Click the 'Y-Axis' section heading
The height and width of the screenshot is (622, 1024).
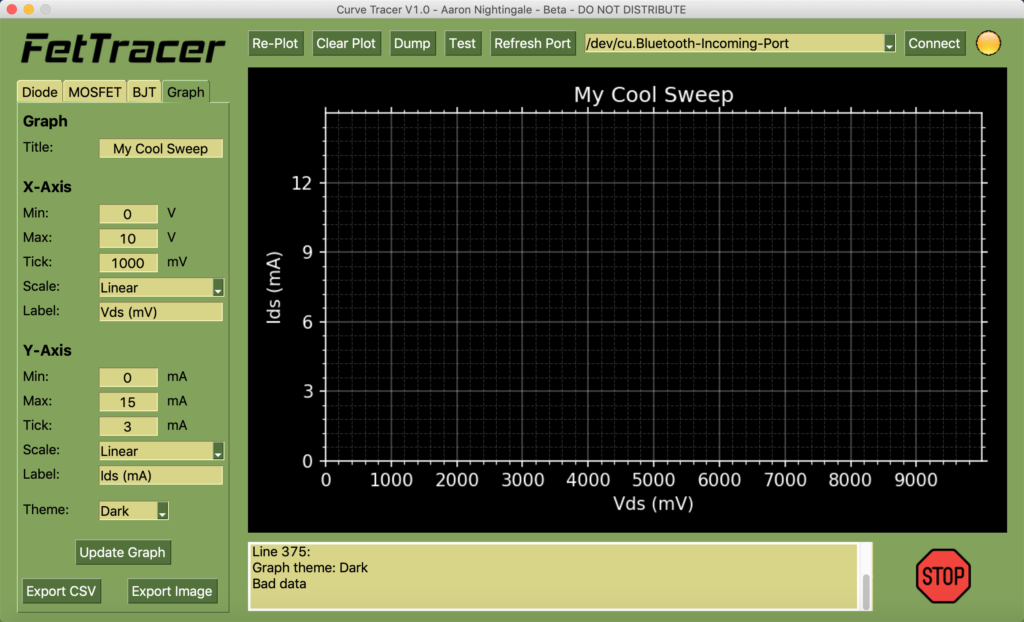(47, 350)
